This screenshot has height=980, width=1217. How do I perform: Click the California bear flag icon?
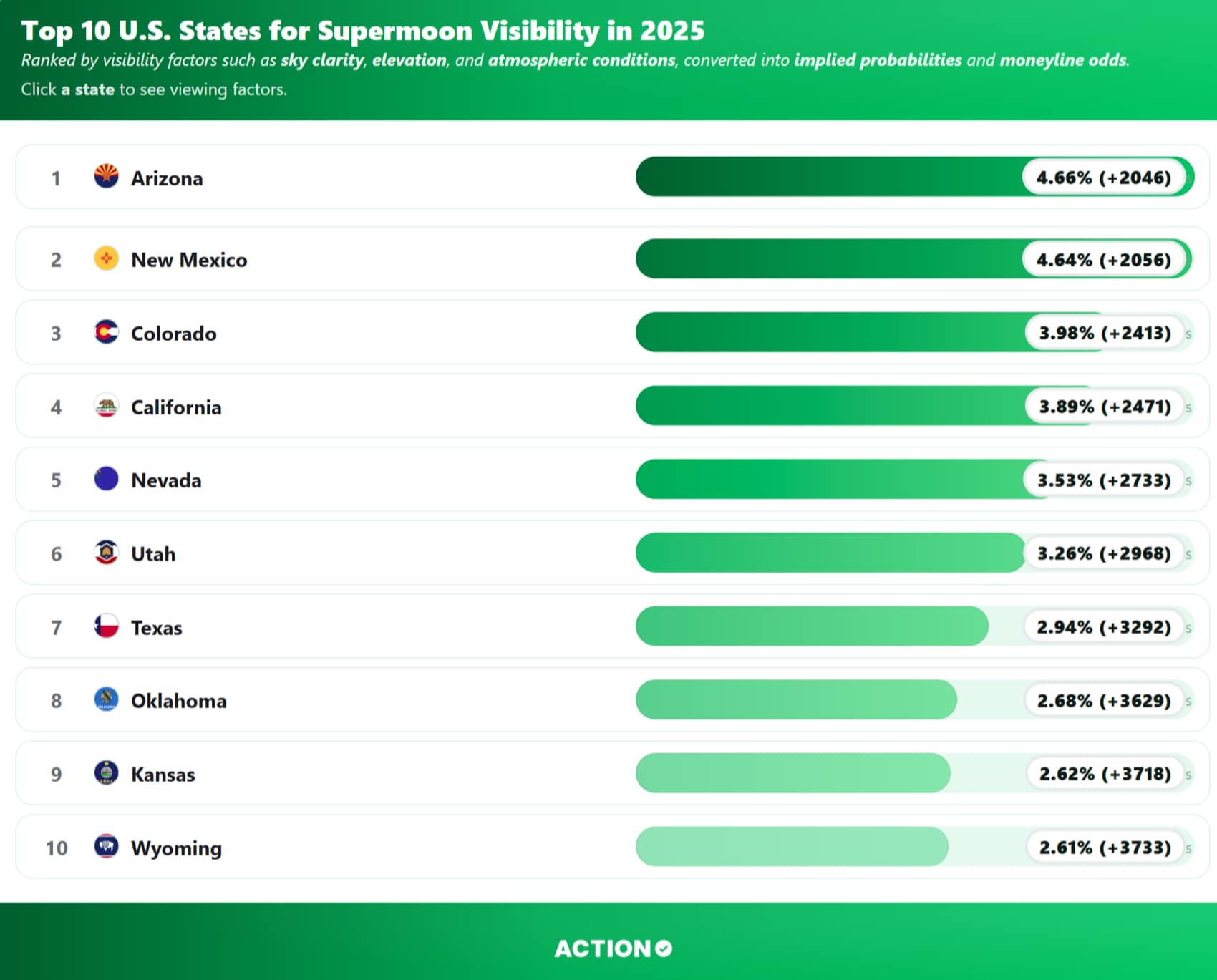106,406
